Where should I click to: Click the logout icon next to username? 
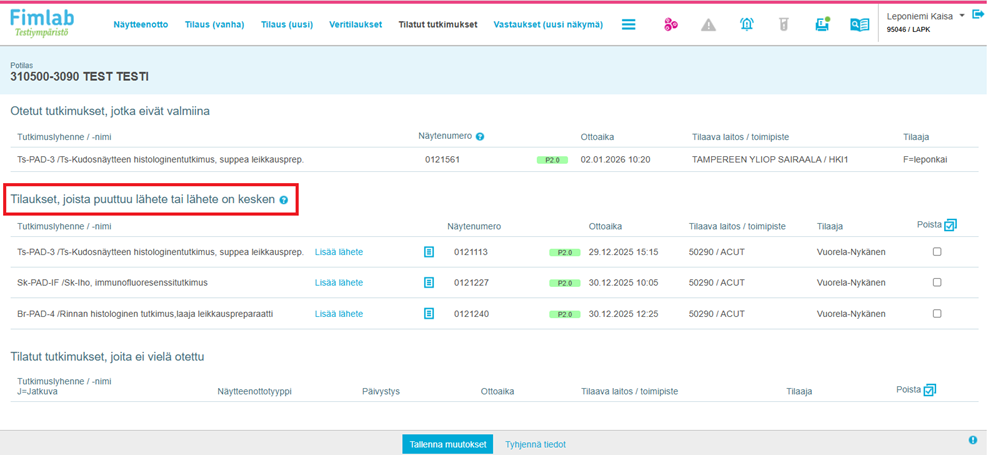(x=978, y=15)
